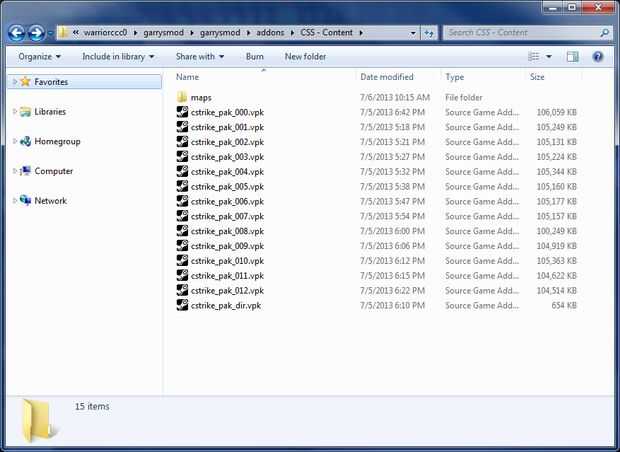Click the Search CSS - Content field
Image resolution: width=620 pixels, height=452 pixels.
pos(522,33)
